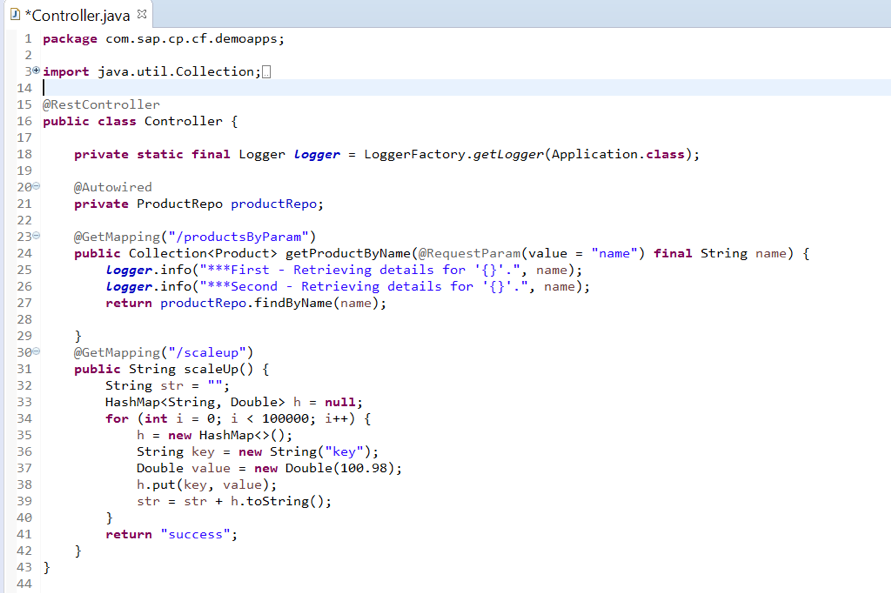
Task: Click Application.class argument on line 18
Action: pos(618,154)
